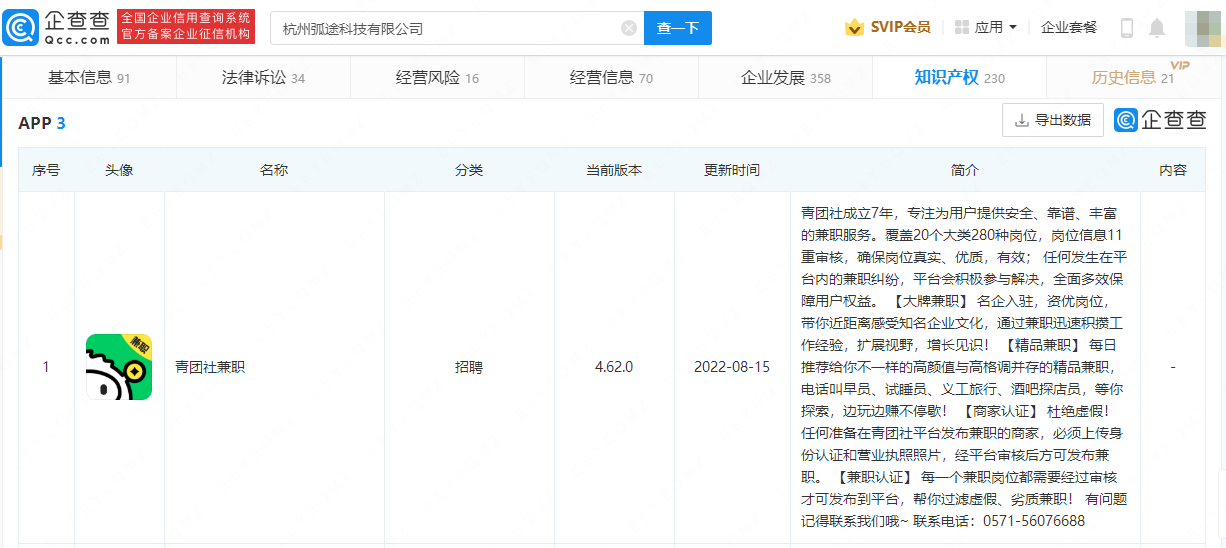Click the 企查查 logo beside export button
This screenshot has height=548, width=1226.
point(1161,120)
